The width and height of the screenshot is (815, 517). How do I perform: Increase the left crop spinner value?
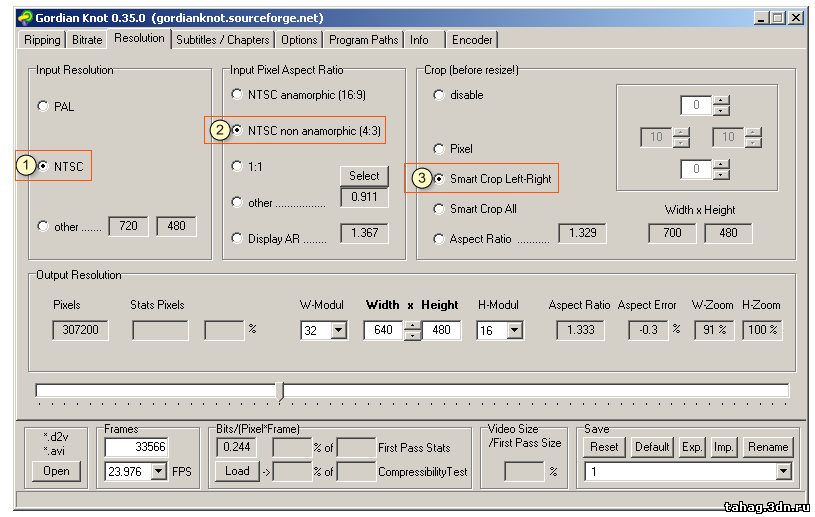point(681,132)
